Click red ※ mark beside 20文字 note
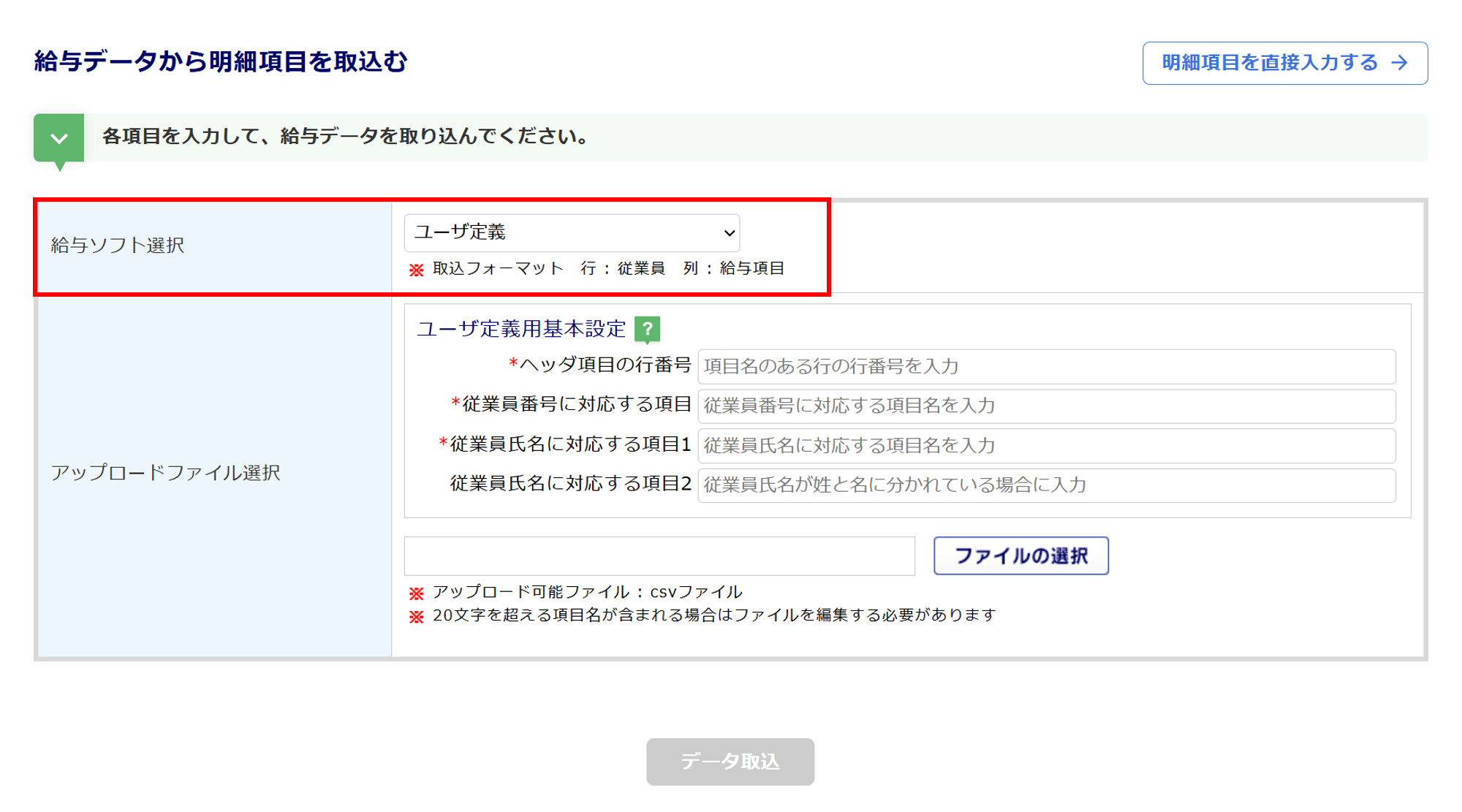1462x812 pixels. 416,616
